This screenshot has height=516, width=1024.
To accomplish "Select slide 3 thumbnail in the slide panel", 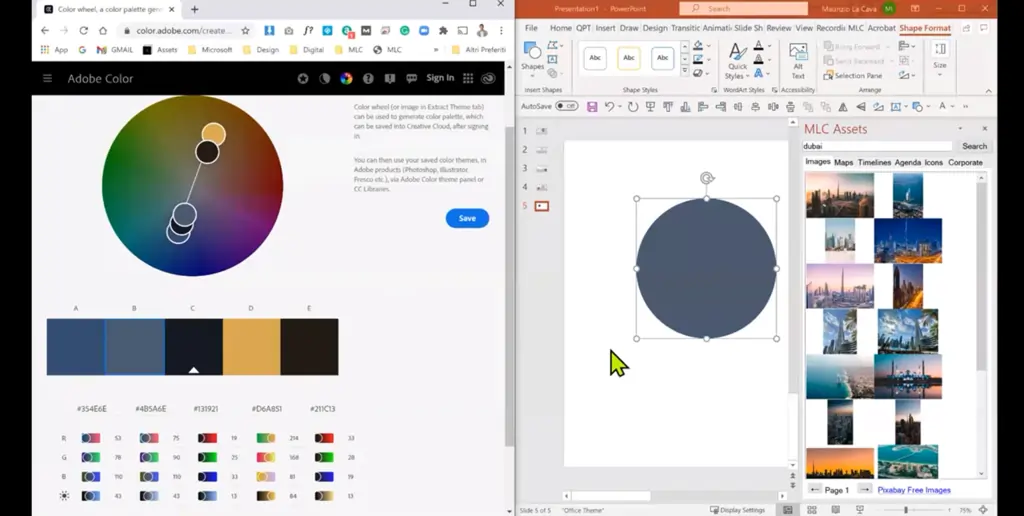I will click(541, 169).
